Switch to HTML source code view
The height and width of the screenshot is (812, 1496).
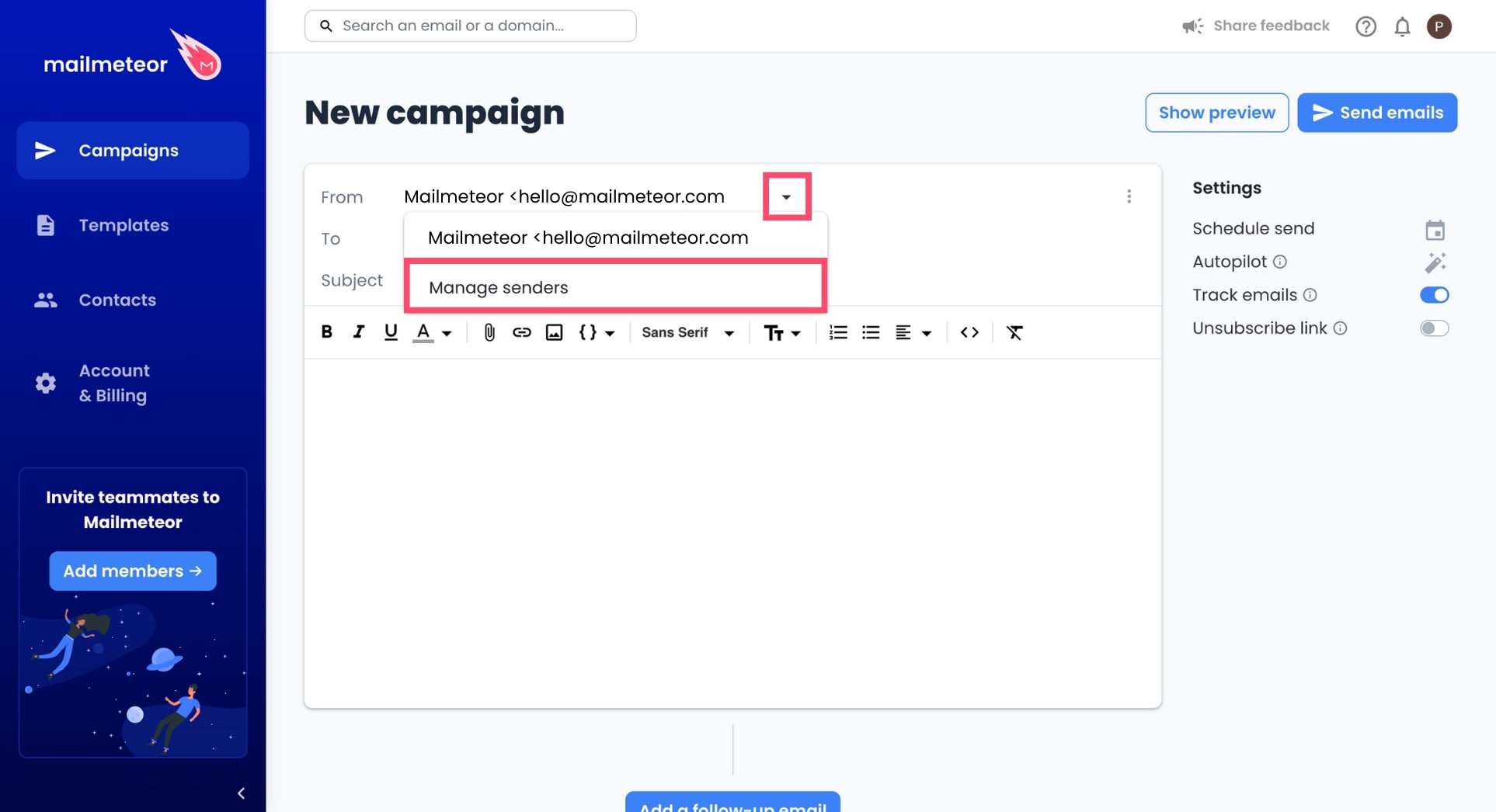pyautogui.click(x=969, y=332)
